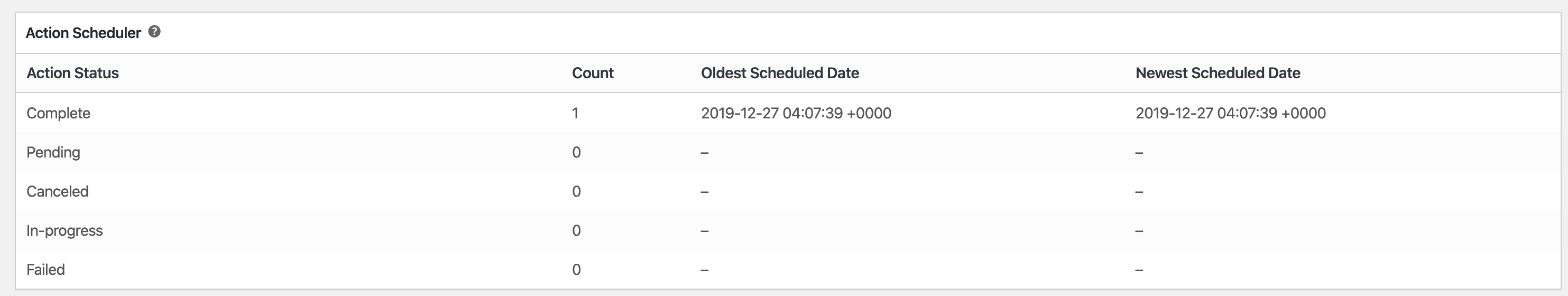Click Newest Scheduled Date header
1568x296 pixels.
[1218, 73]
